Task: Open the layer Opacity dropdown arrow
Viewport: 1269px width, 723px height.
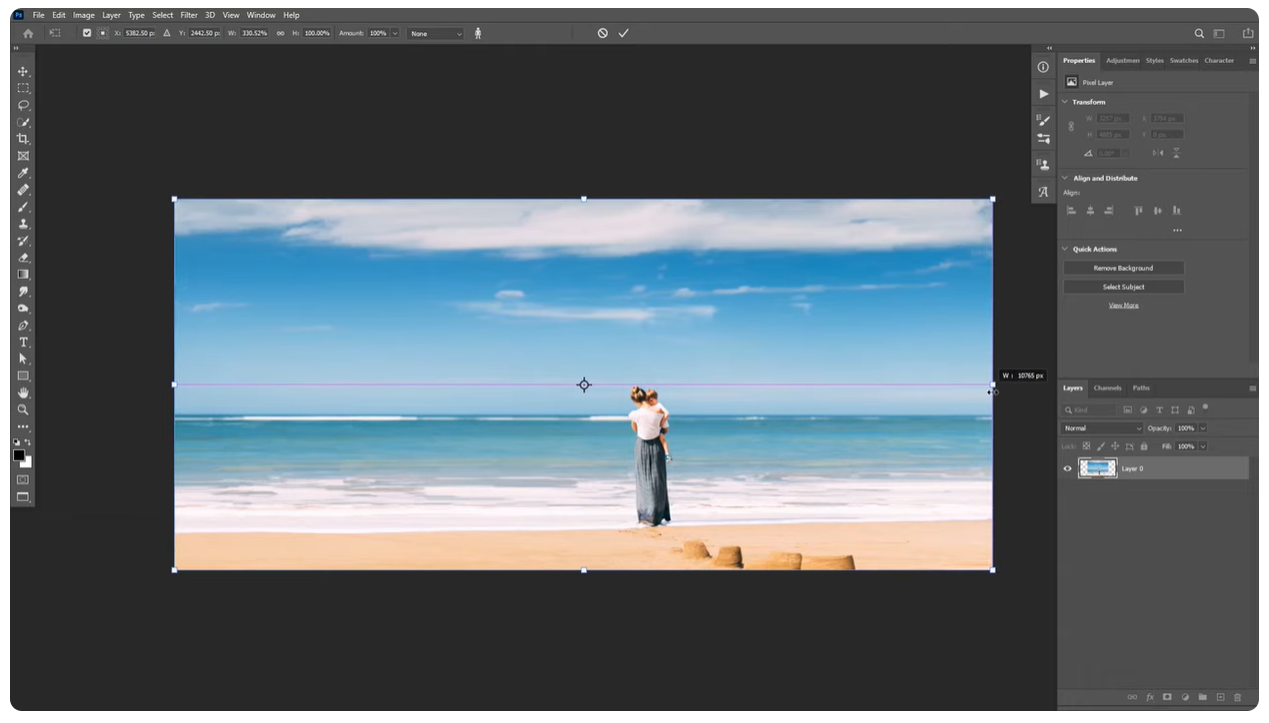Action: point(1202,428)
